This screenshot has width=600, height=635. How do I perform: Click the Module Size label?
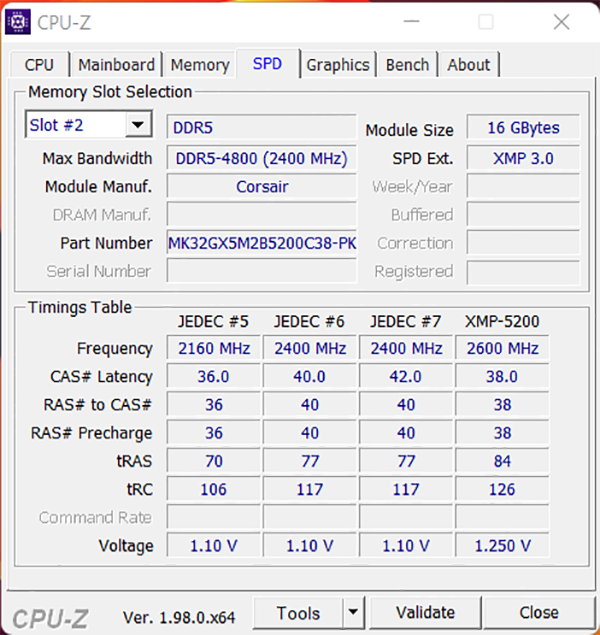[x=409, y=130]
